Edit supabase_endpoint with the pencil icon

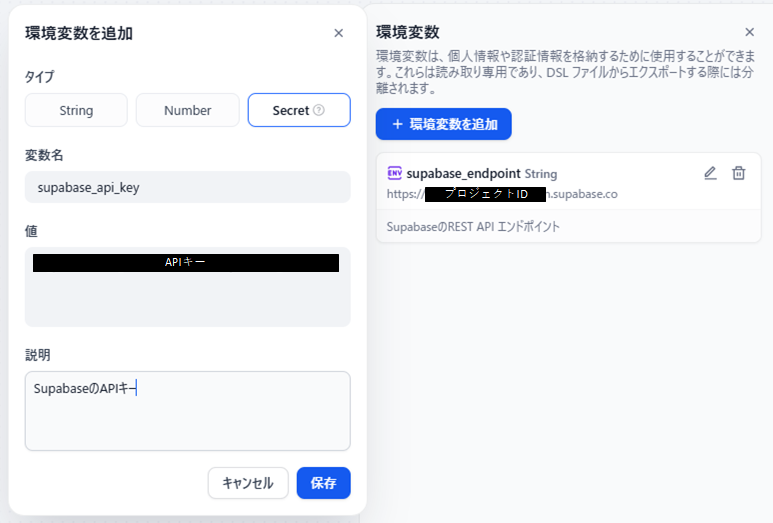click(710, 173)
